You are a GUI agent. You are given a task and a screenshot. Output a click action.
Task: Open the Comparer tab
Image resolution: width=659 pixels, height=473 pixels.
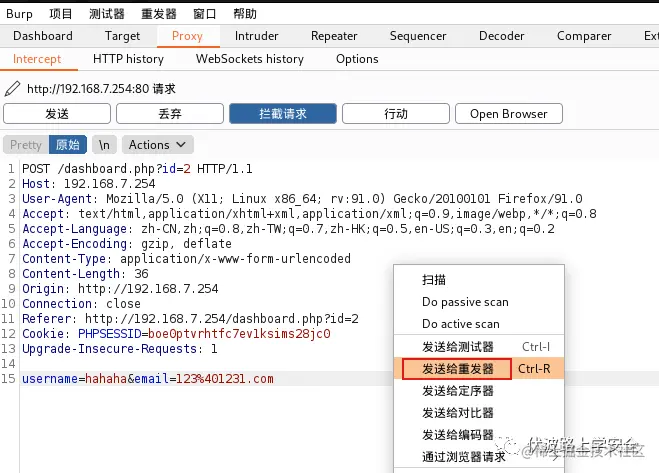click(x=584, y=36)
